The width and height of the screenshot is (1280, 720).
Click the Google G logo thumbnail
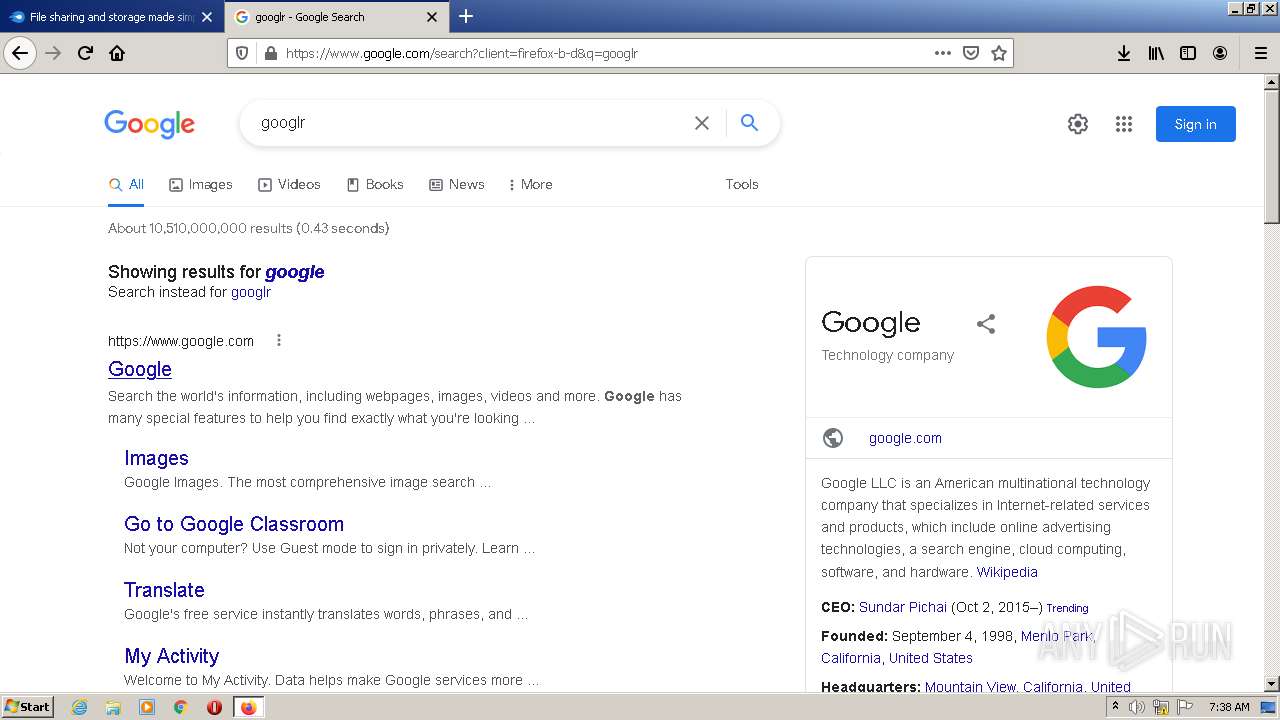1097,337
